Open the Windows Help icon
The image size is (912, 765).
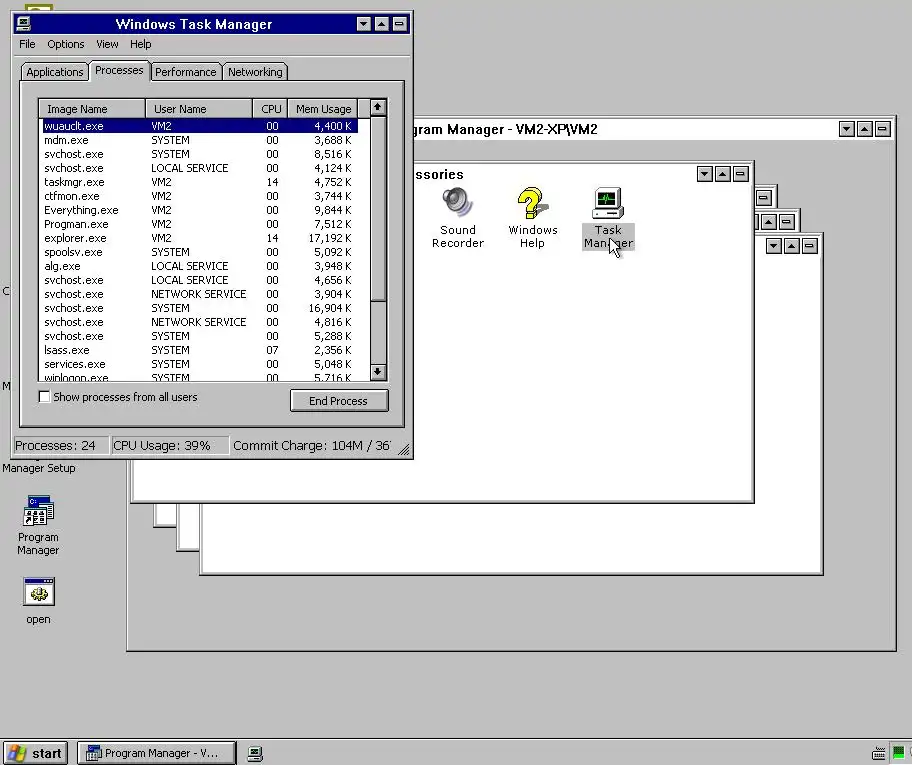532,218
